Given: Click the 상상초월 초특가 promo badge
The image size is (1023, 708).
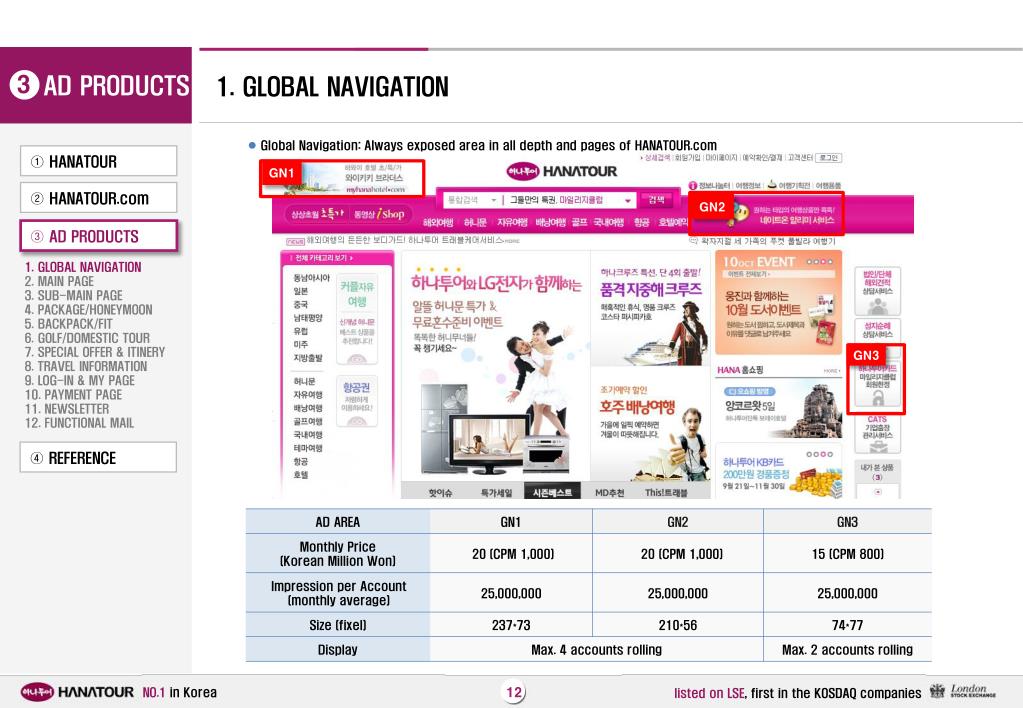Looking at the screenshot, I should (317, 213).
